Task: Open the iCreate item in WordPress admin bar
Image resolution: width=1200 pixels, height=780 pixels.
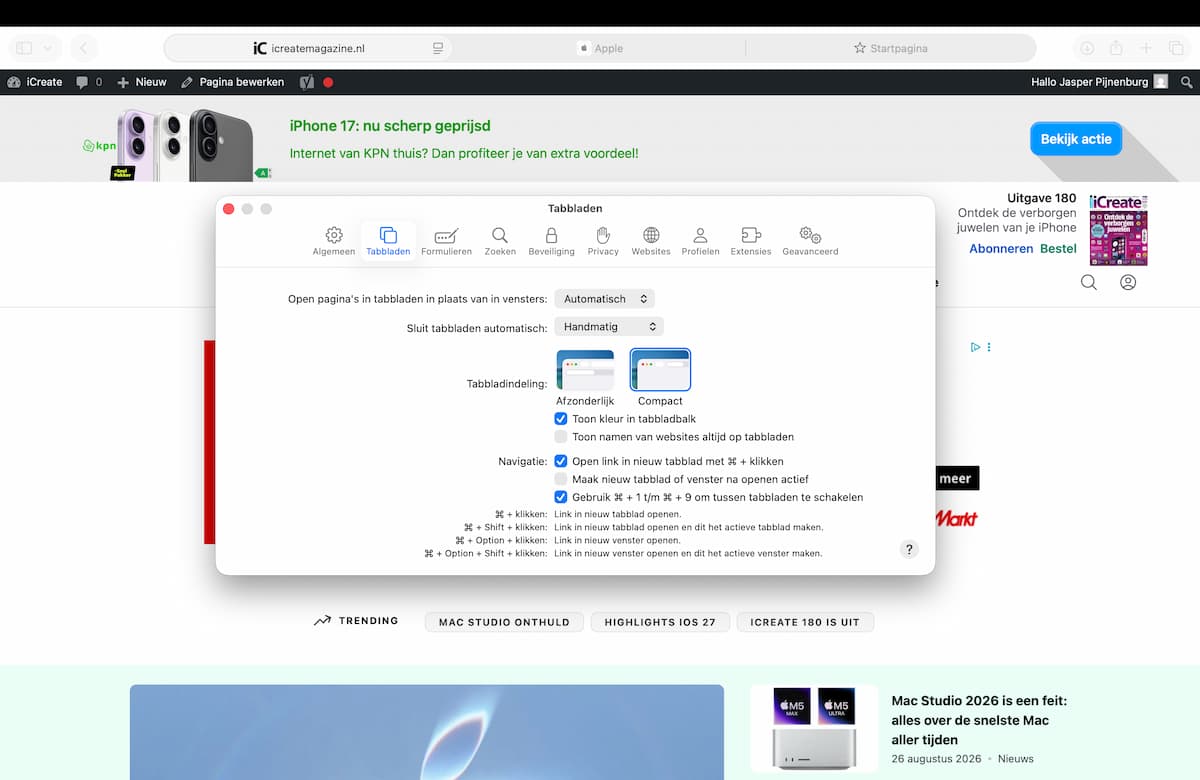Action: click(x=35, y=82)
